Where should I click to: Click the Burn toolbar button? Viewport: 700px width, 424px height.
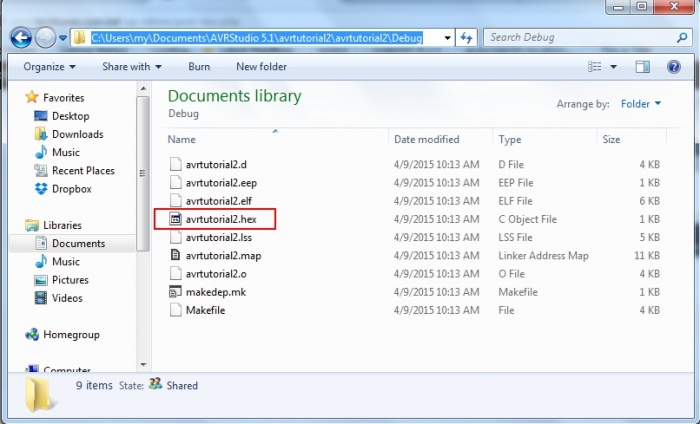pyautogui.click(x=199, y=67)
